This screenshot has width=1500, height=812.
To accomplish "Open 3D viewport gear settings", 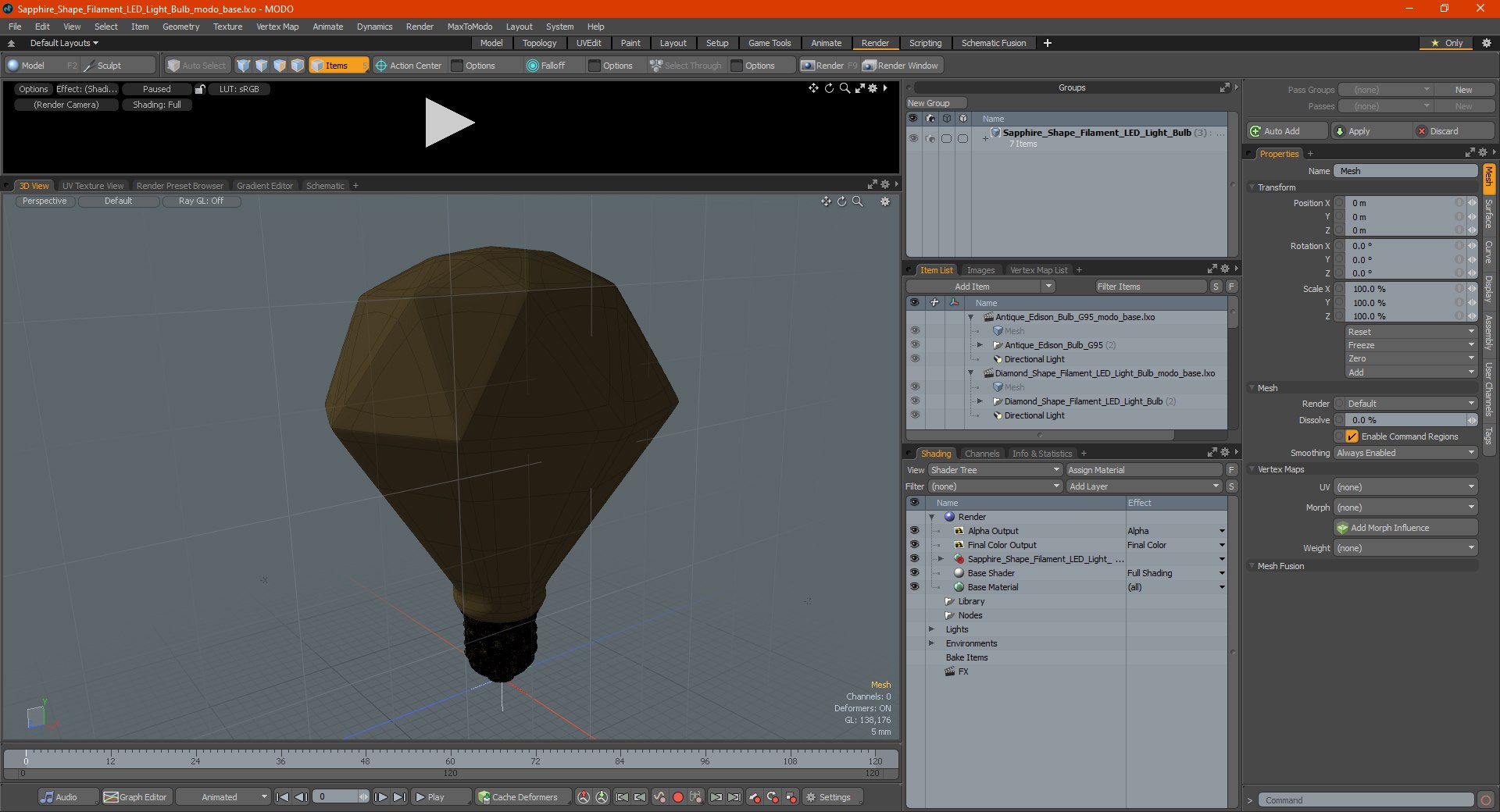I will pos(885,201).
